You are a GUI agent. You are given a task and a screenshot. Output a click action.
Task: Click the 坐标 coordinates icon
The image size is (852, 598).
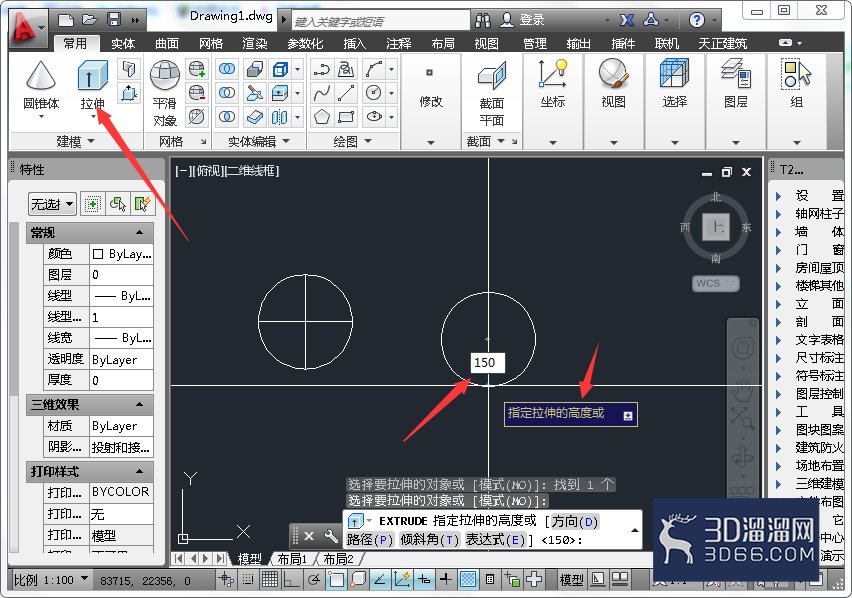[553, 74]
